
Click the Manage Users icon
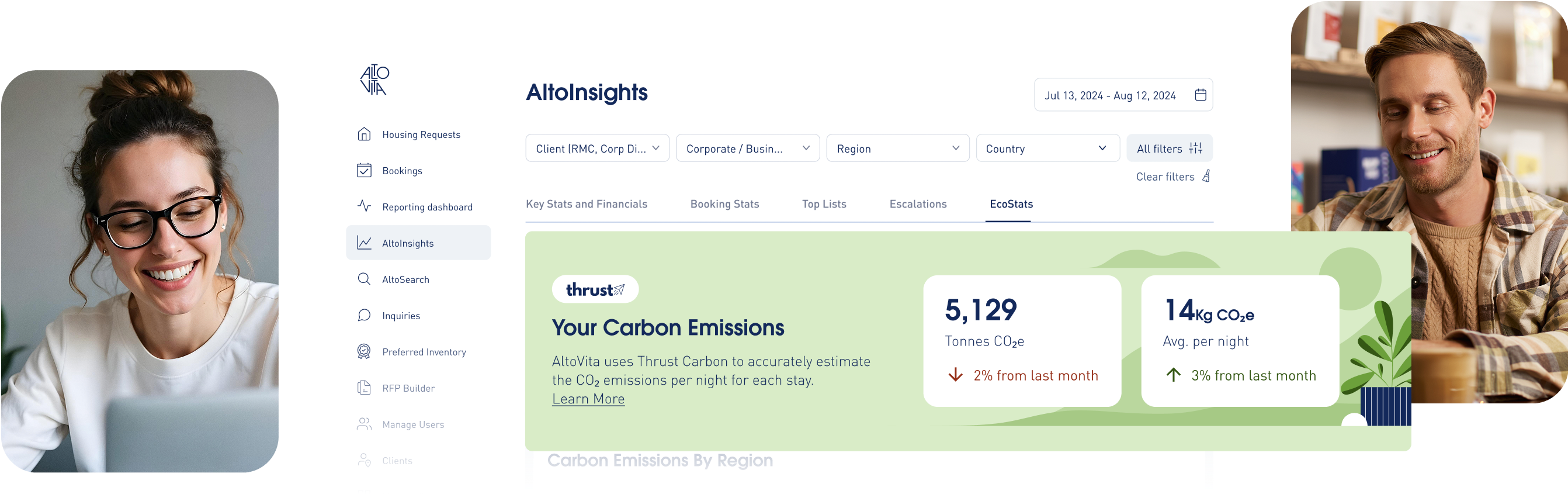pos(364,424)
